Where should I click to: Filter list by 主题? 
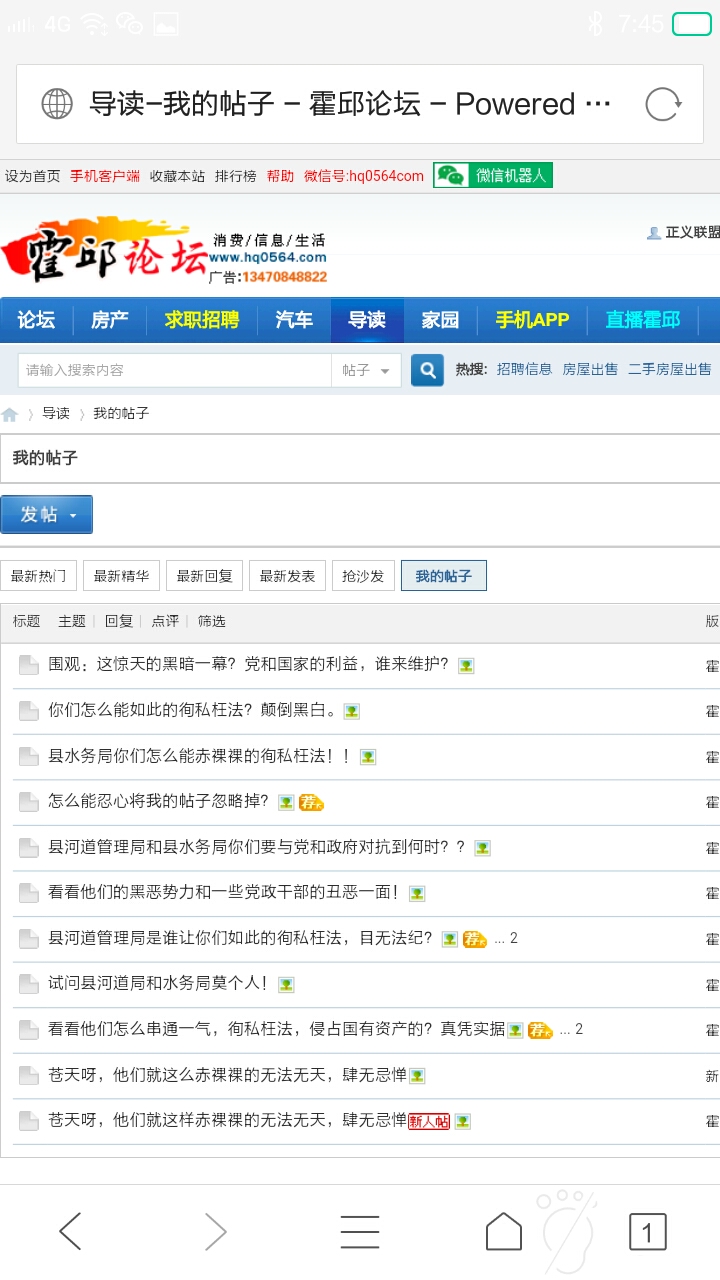(72, 621)
